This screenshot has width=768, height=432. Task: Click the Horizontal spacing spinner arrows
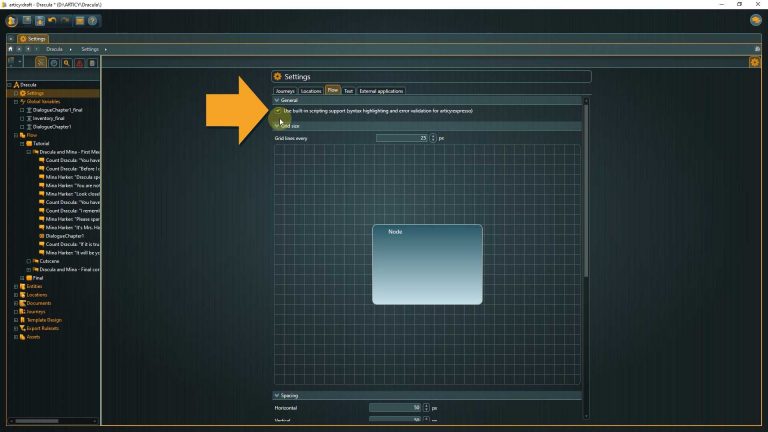point(426,408)
